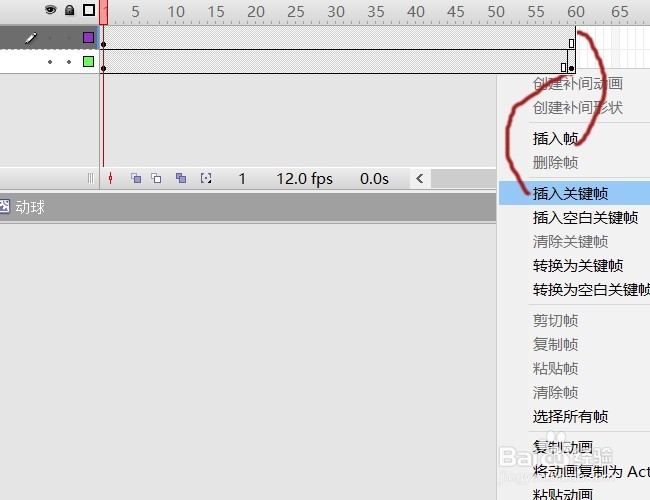Click the lock all layers icon
The image size is (650, 500).
coord(70,10)
